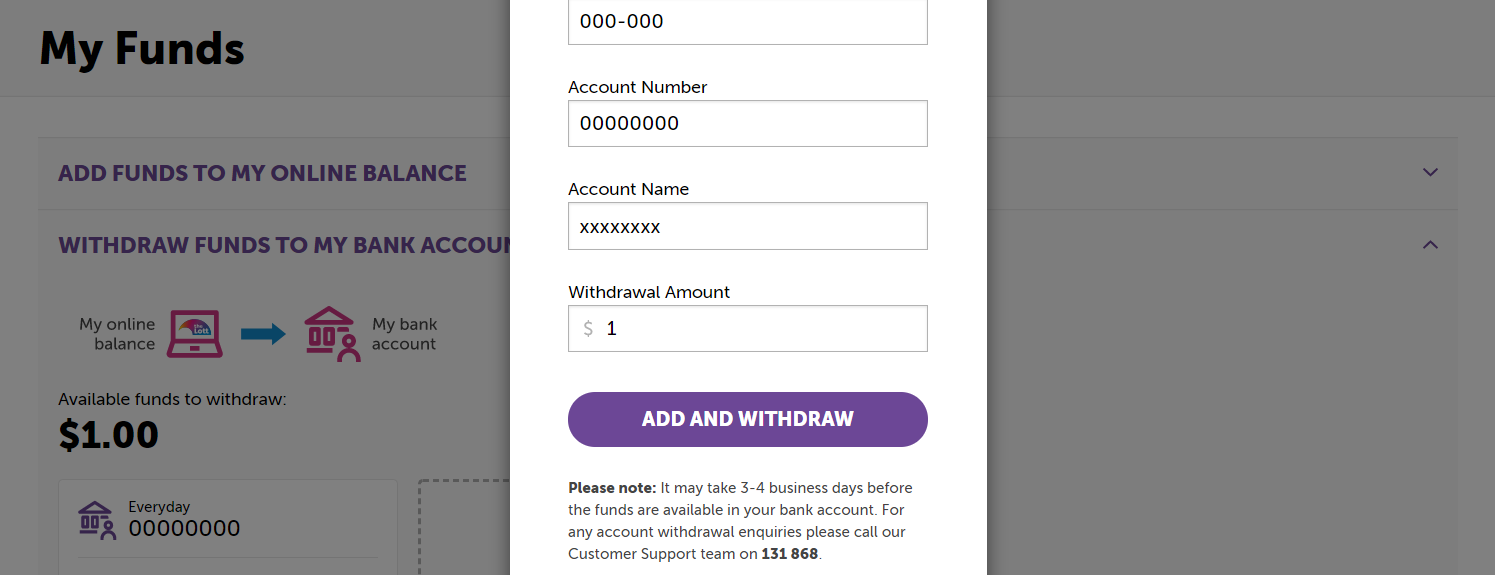Click the laptop online balance icon
Viewport: 1495px width, 575px height.
pos(195,334)
